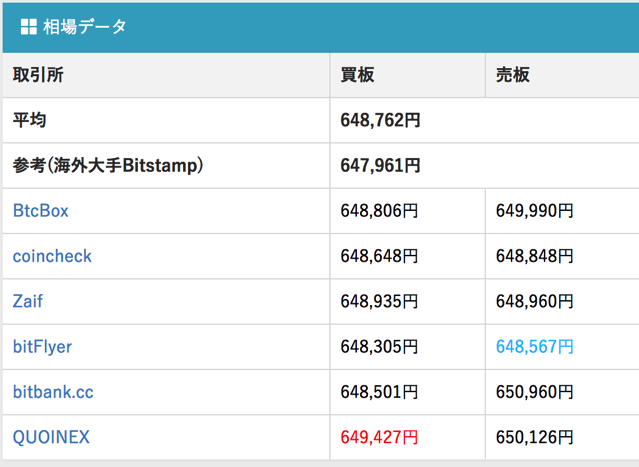Select coincheck bid price 648,648円

[379, 256]
